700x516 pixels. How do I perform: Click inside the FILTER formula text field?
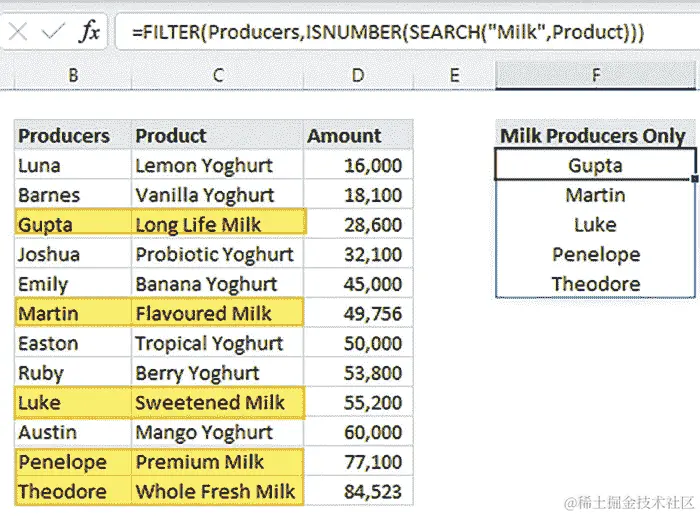(407, 32)
